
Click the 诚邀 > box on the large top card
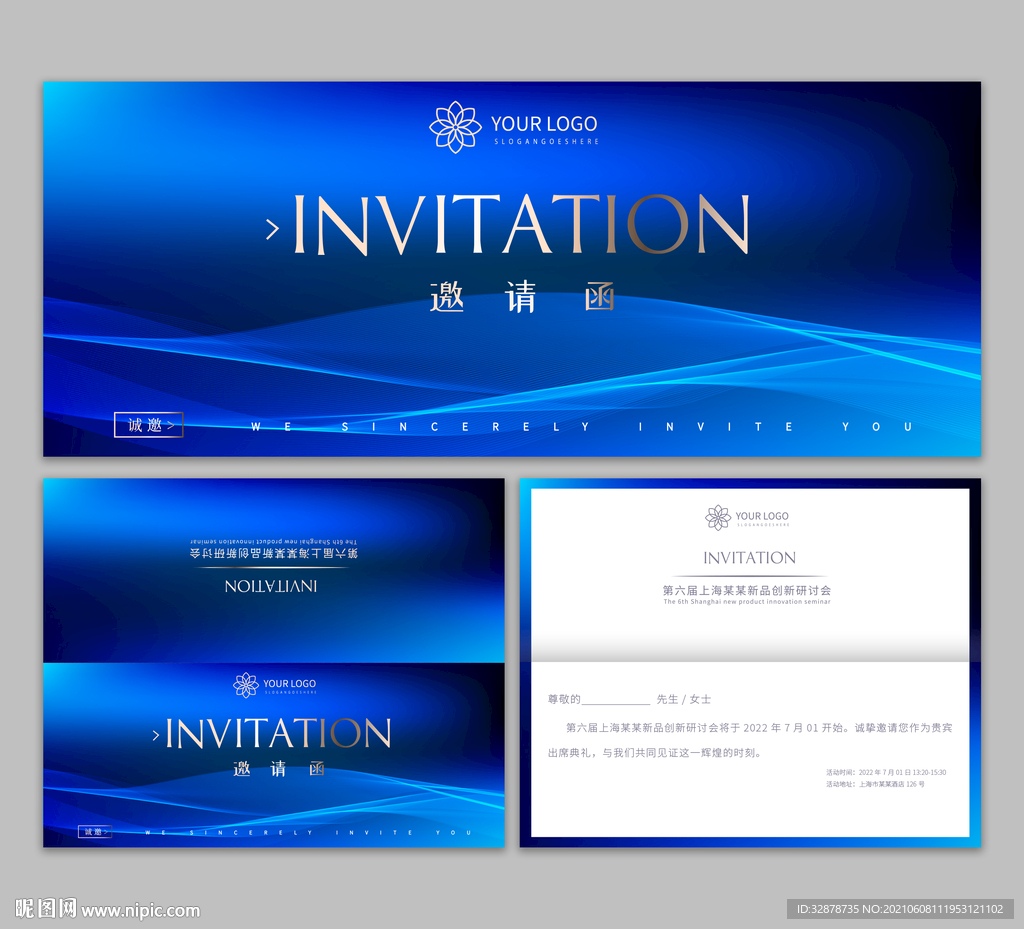tap(149, 425)
